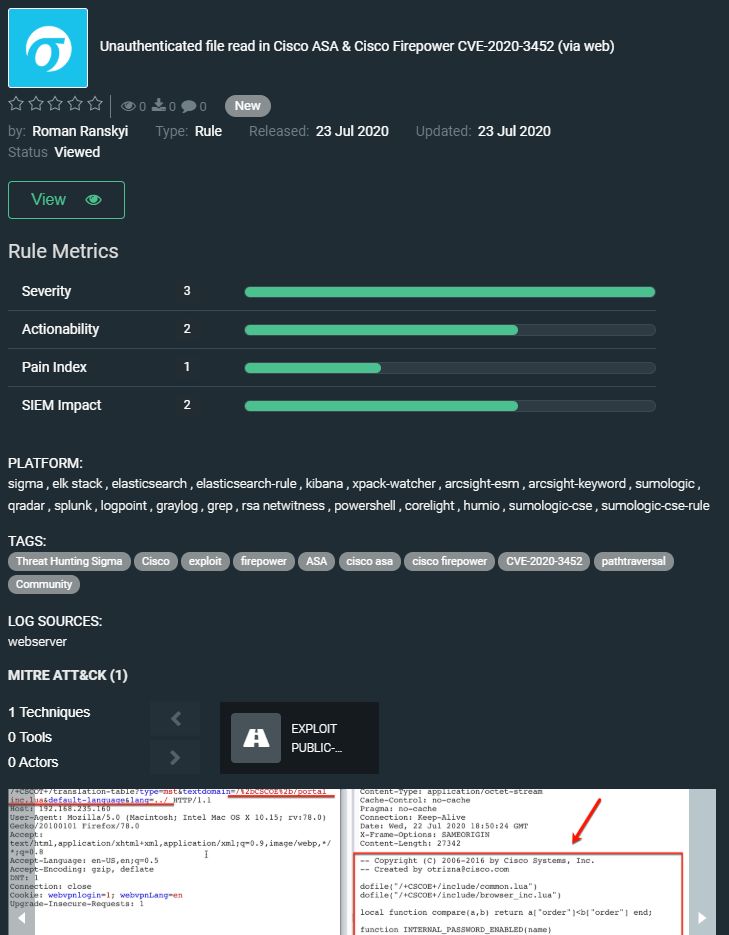Show next screenshot in carousel
729x935 pixels.
(702, 918)
